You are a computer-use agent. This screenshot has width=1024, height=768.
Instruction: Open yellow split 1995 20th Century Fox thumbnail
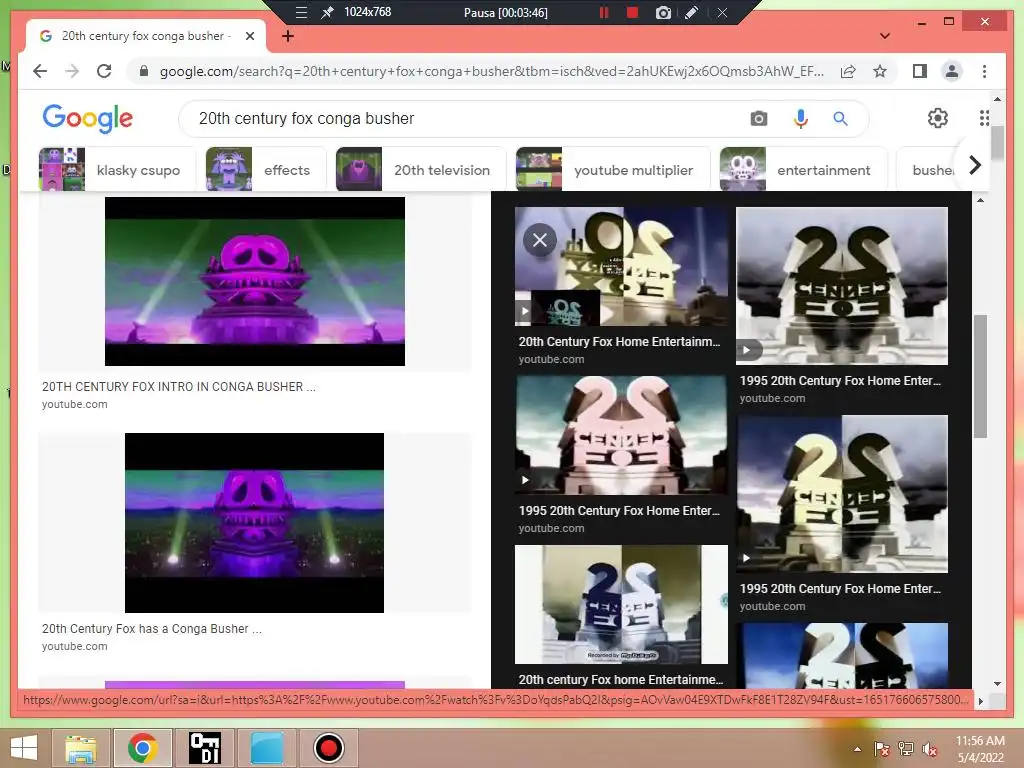click(842, 494)
